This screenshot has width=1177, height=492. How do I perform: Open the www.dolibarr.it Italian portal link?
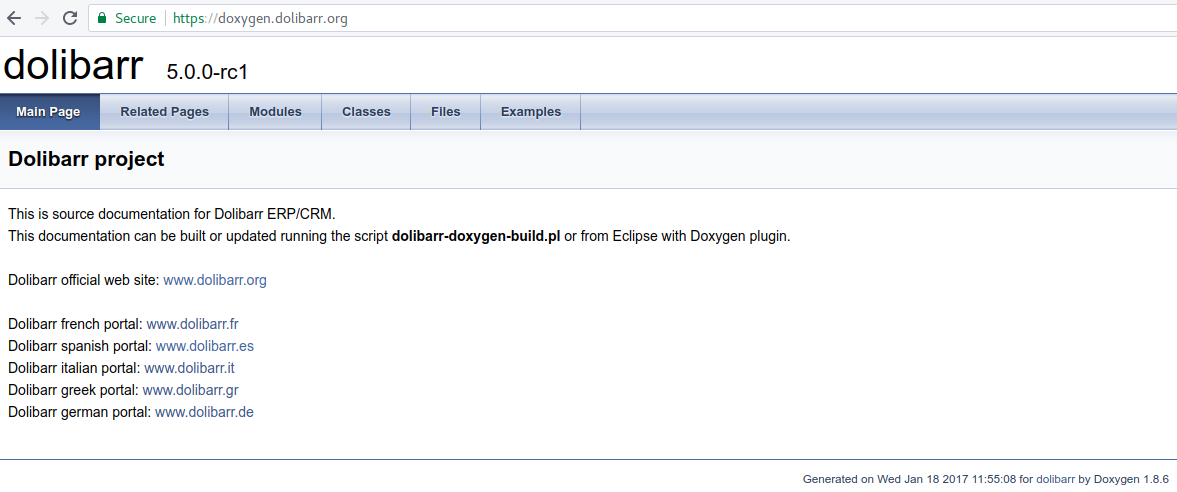[189, 368]
